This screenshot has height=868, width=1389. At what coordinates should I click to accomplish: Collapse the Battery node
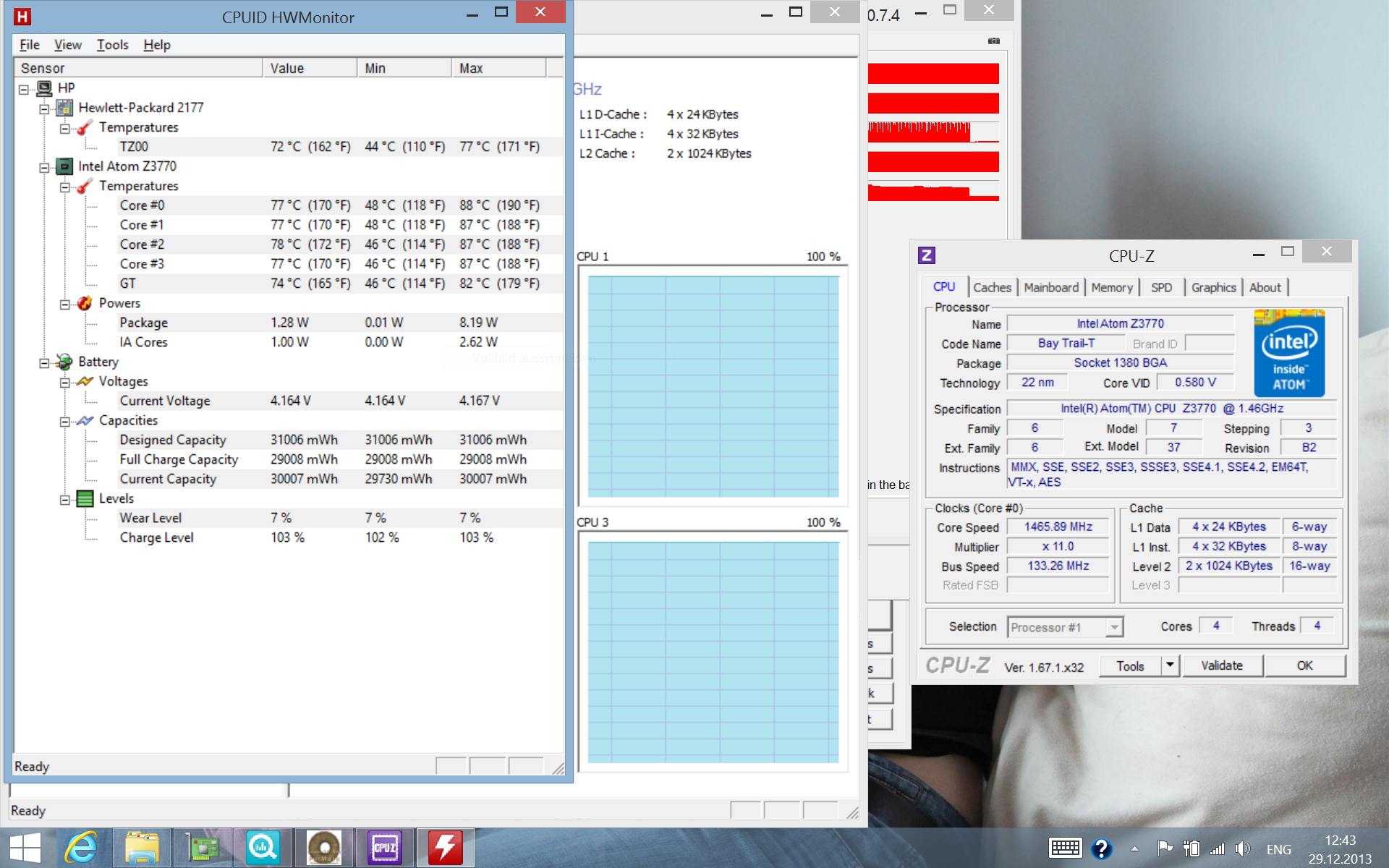click(x=44, y=362)
